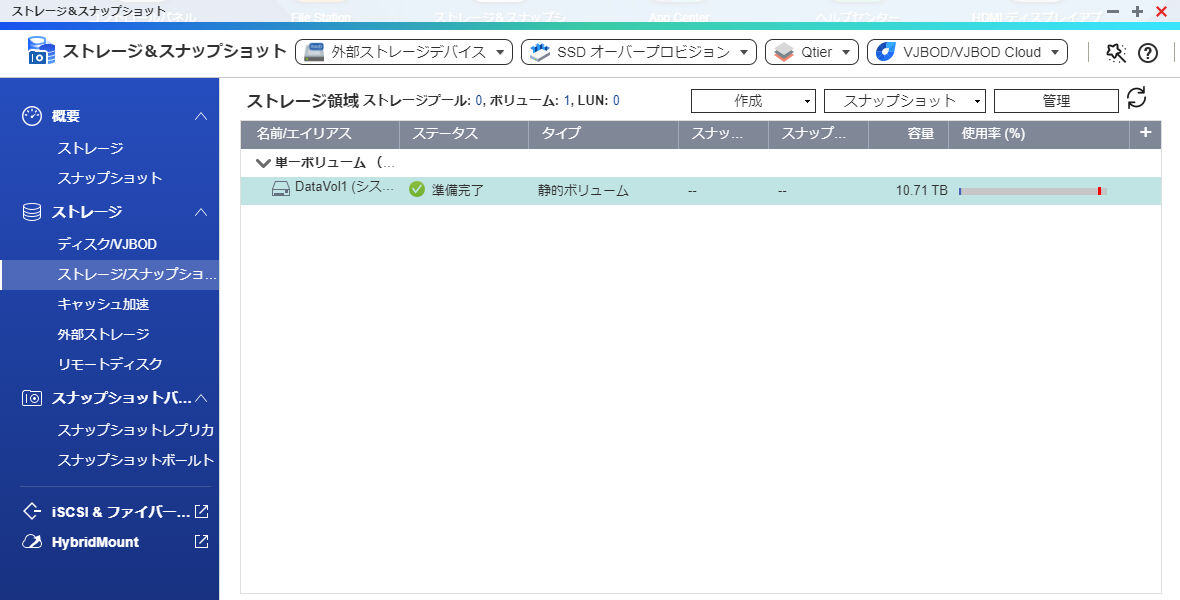Click the iSCSI & ファイバー icon

tap(32, 512)
